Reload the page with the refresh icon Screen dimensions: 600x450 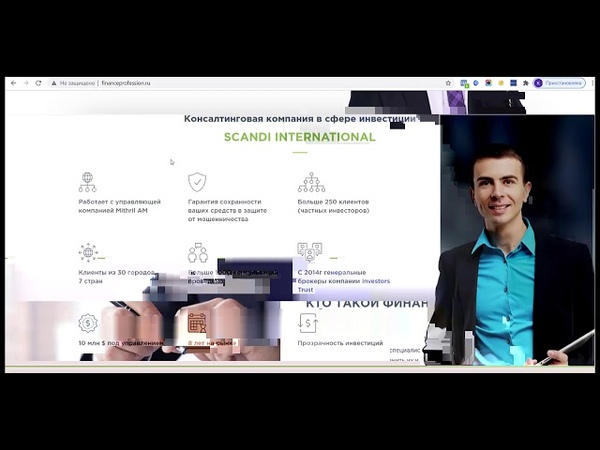point(38,83)
